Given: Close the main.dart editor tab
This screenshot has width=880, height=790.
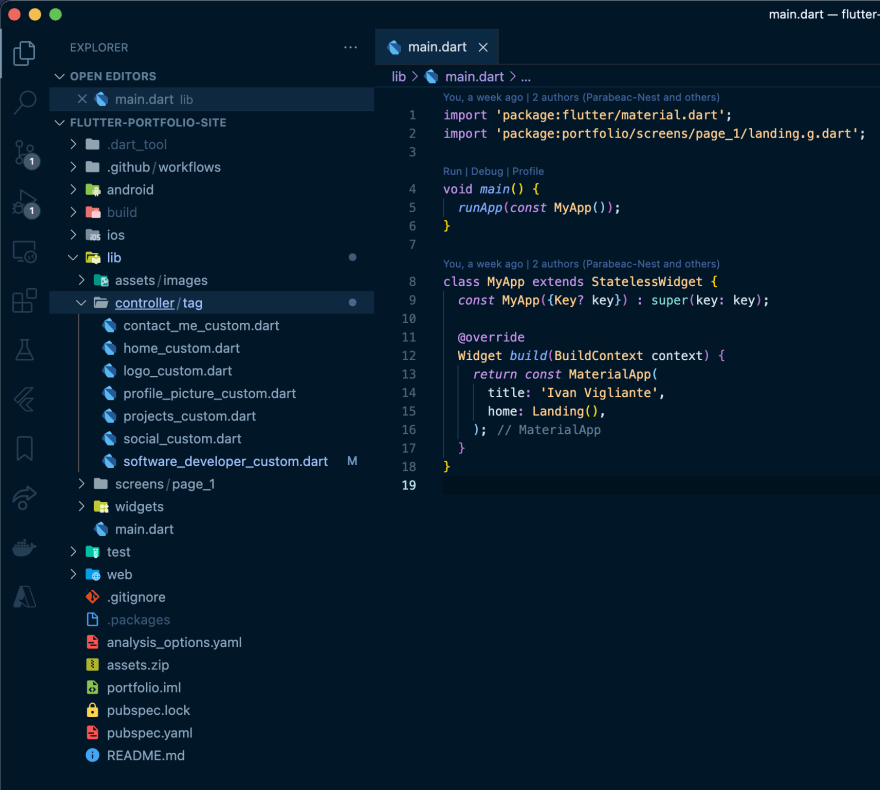Looking at the screenshot, I should tap(483, 48).
